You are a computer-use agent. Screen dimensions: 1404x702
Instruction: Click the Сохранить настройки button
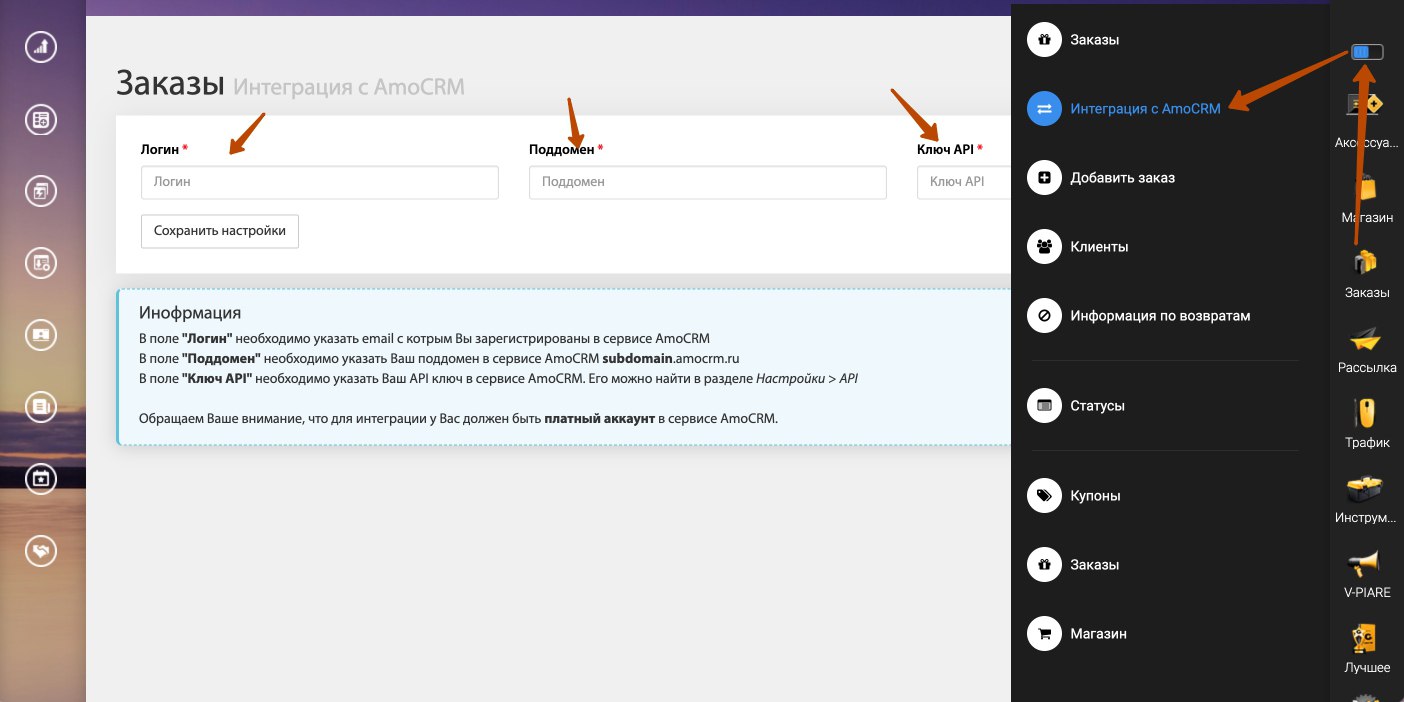(x=220, y=231)
